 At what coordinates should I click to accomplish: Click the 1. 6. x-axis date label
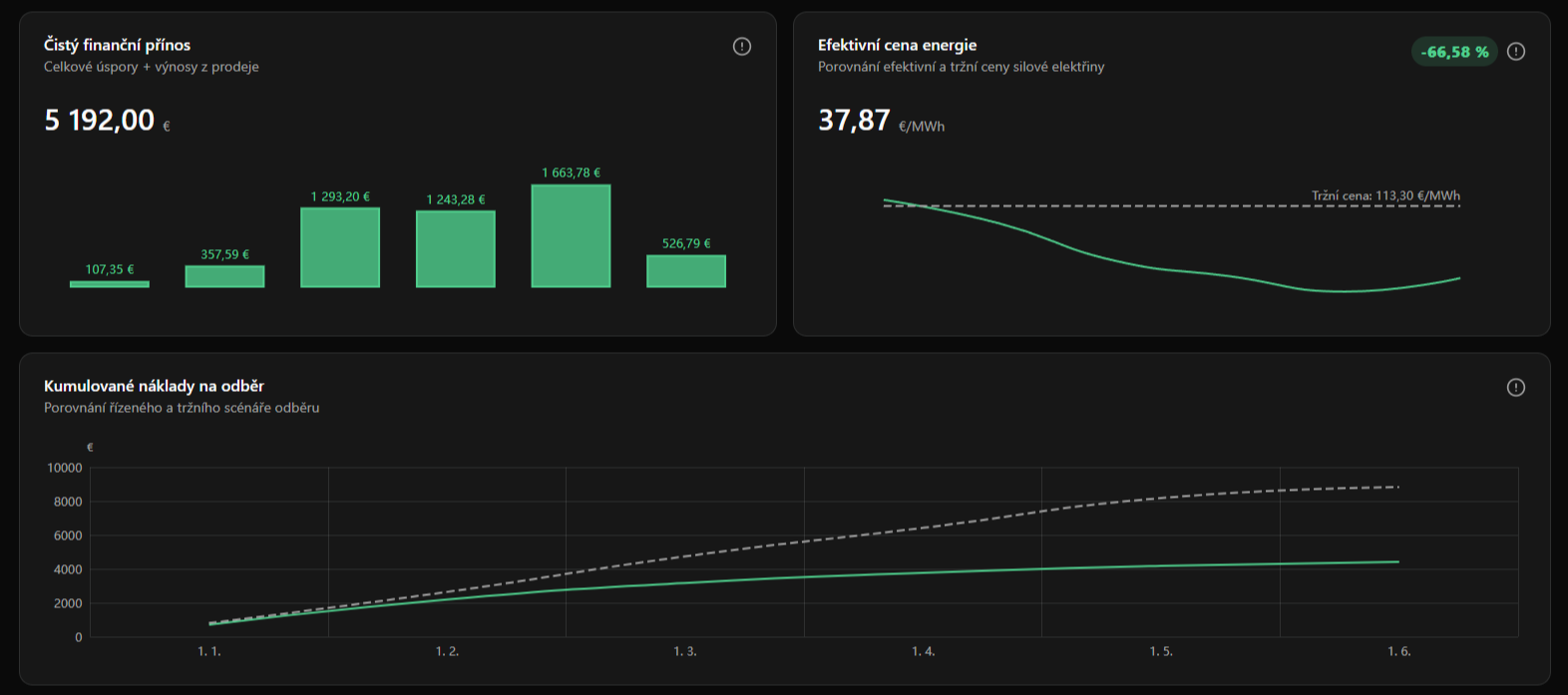1399,651
